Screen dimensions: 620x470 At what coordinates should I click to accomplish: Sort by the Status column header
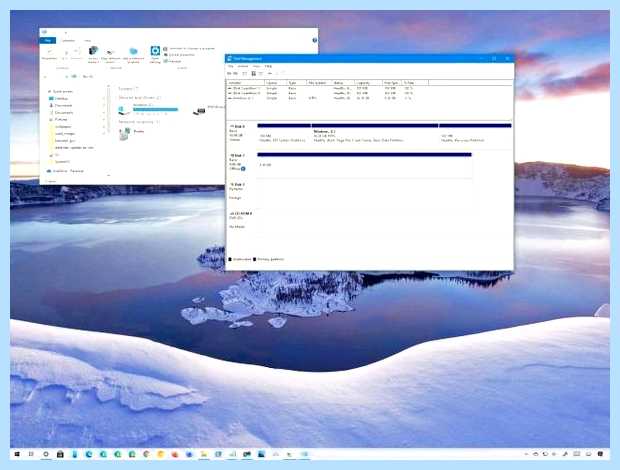click(x=342, y=83)
